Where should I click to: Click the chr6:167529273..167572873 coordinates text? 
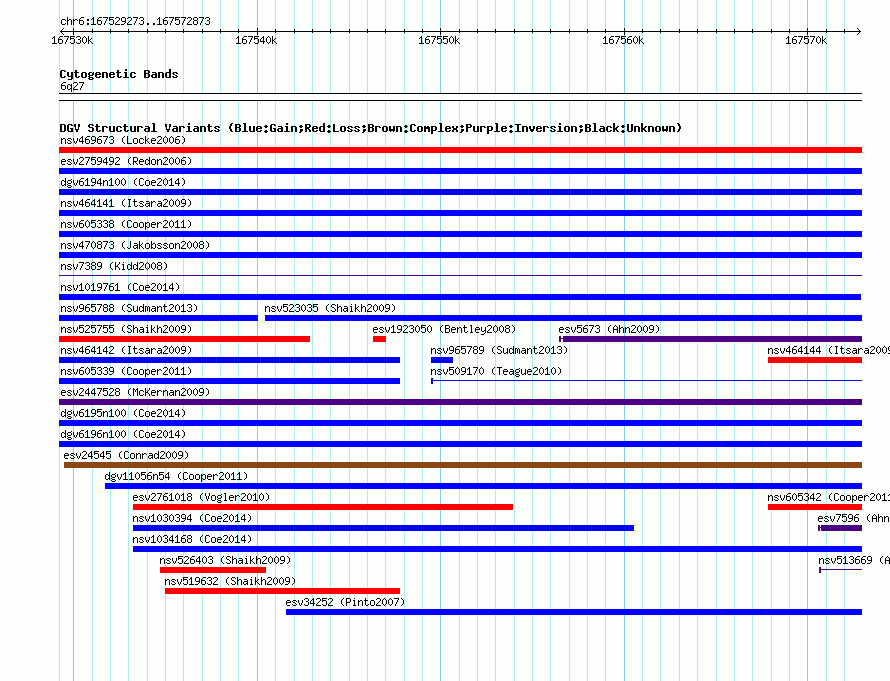click(135, 21)
